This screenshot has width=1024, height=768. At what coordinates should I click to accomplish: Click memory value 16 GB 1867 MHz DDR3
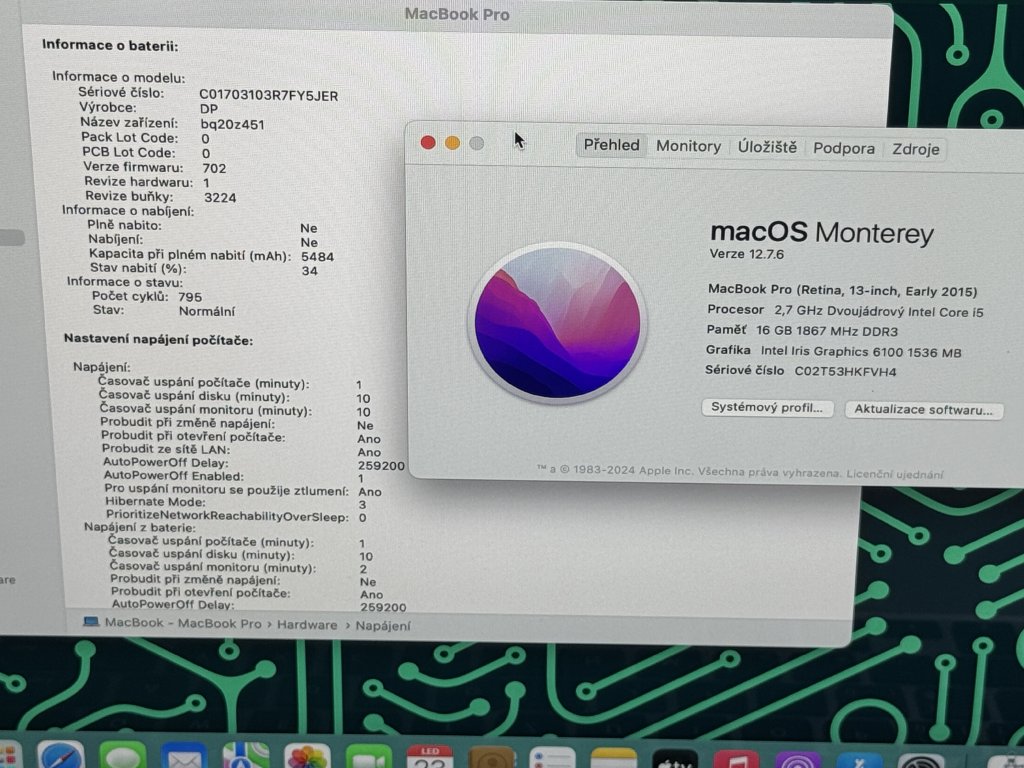pyautogui.click(x=827, y=331)
